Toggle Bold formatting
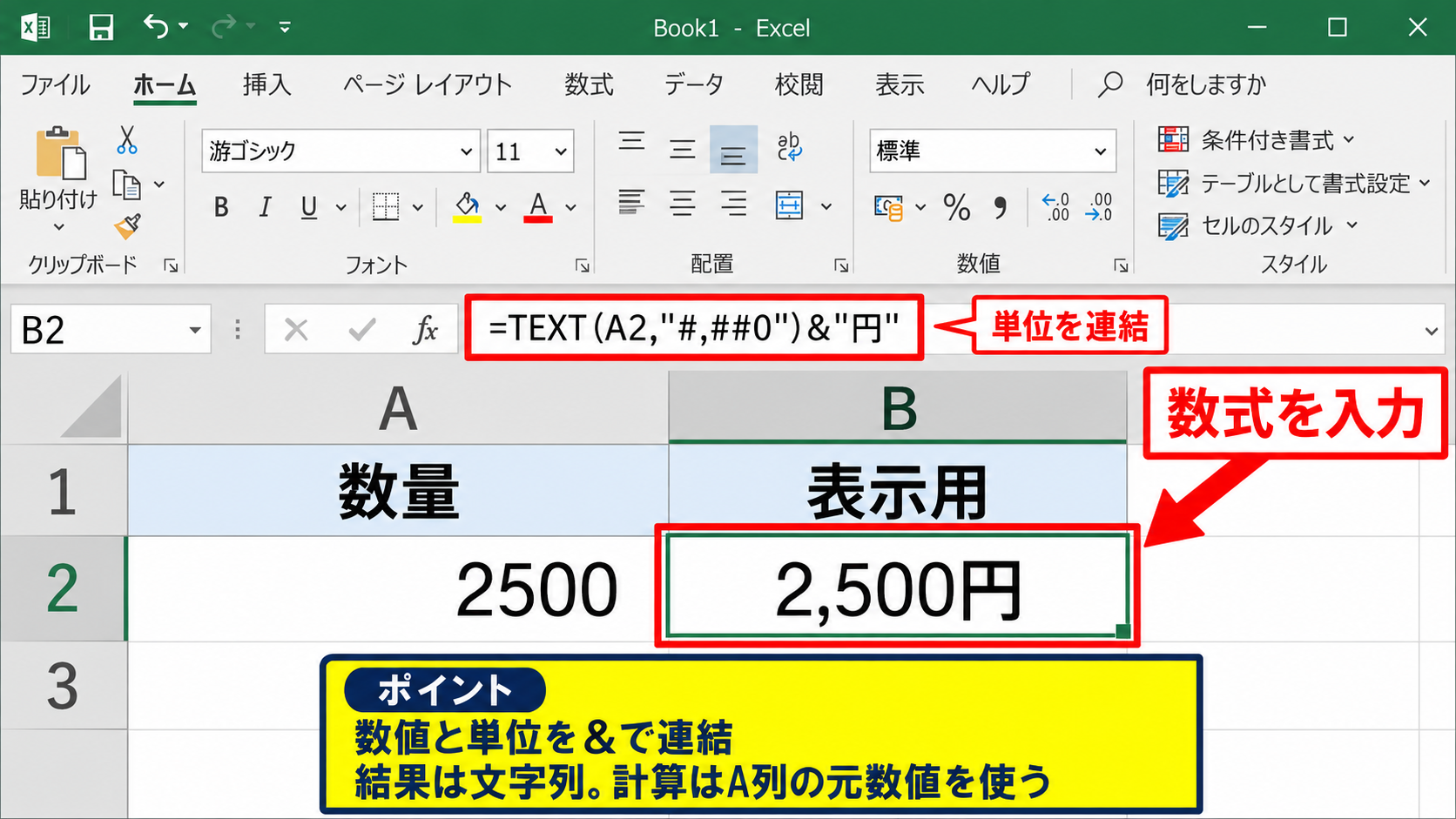 tap(221, 207)
